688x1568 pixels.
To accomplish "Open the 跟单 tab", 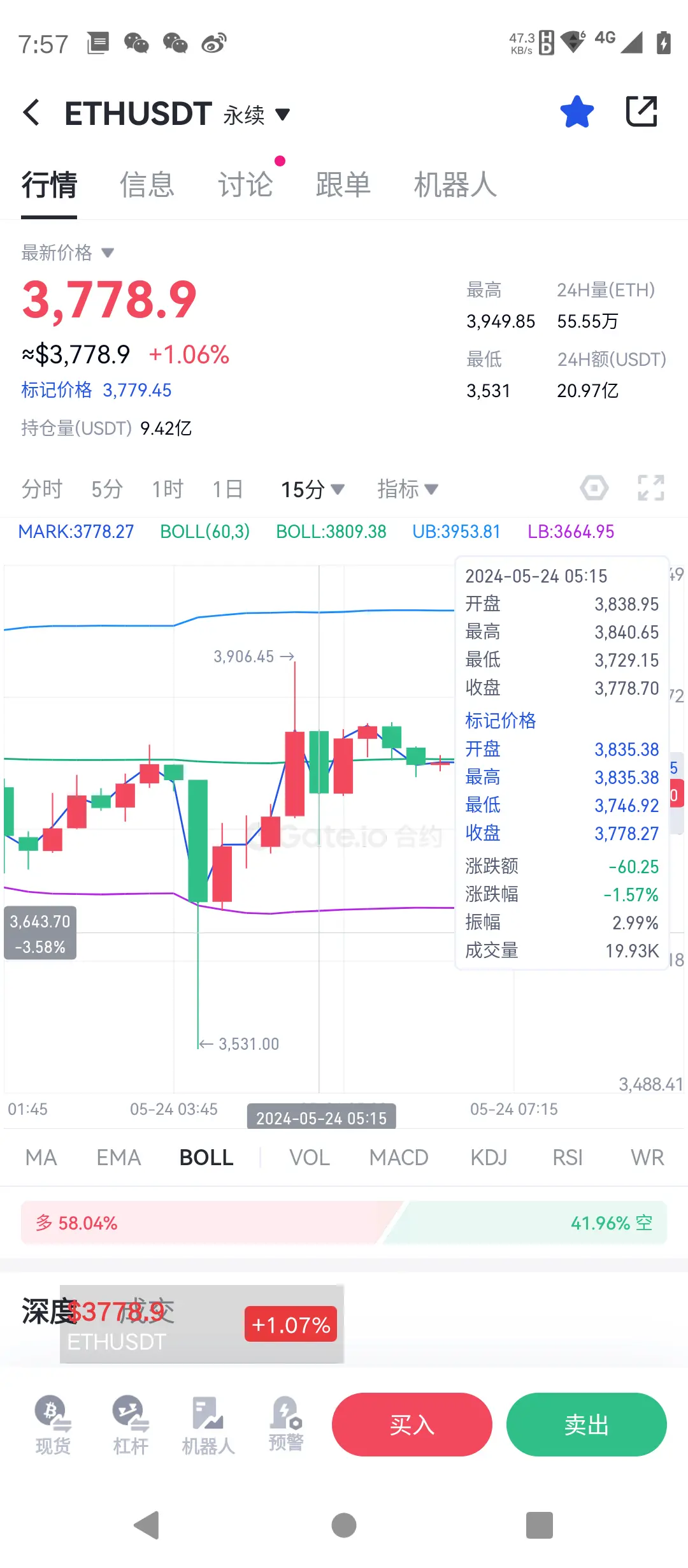I will pyautogui.click(x=343, y=185).
